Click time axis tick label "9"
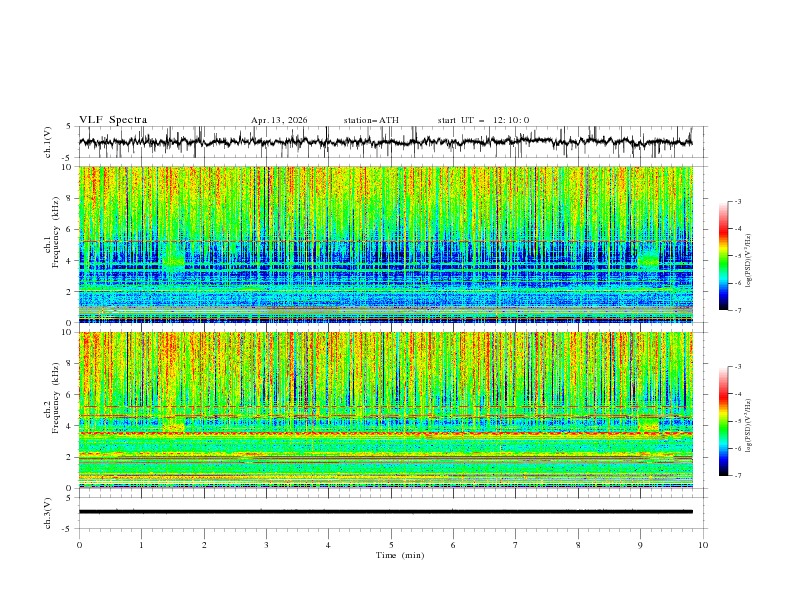The width and height of the screenshot is (792, 612). click(x=640, y=545)
